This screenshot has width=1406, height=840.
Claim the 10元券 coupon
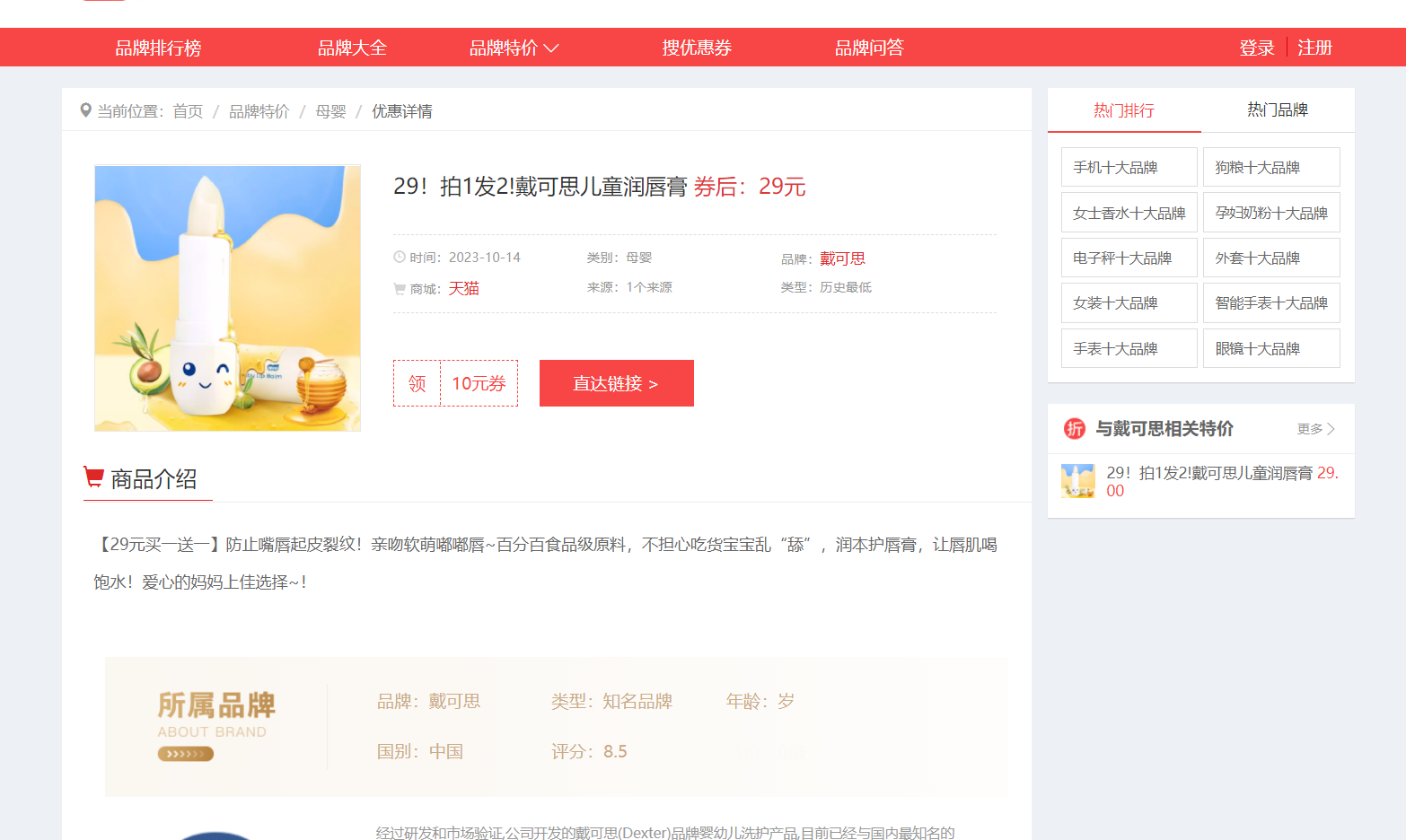(455, 383)
